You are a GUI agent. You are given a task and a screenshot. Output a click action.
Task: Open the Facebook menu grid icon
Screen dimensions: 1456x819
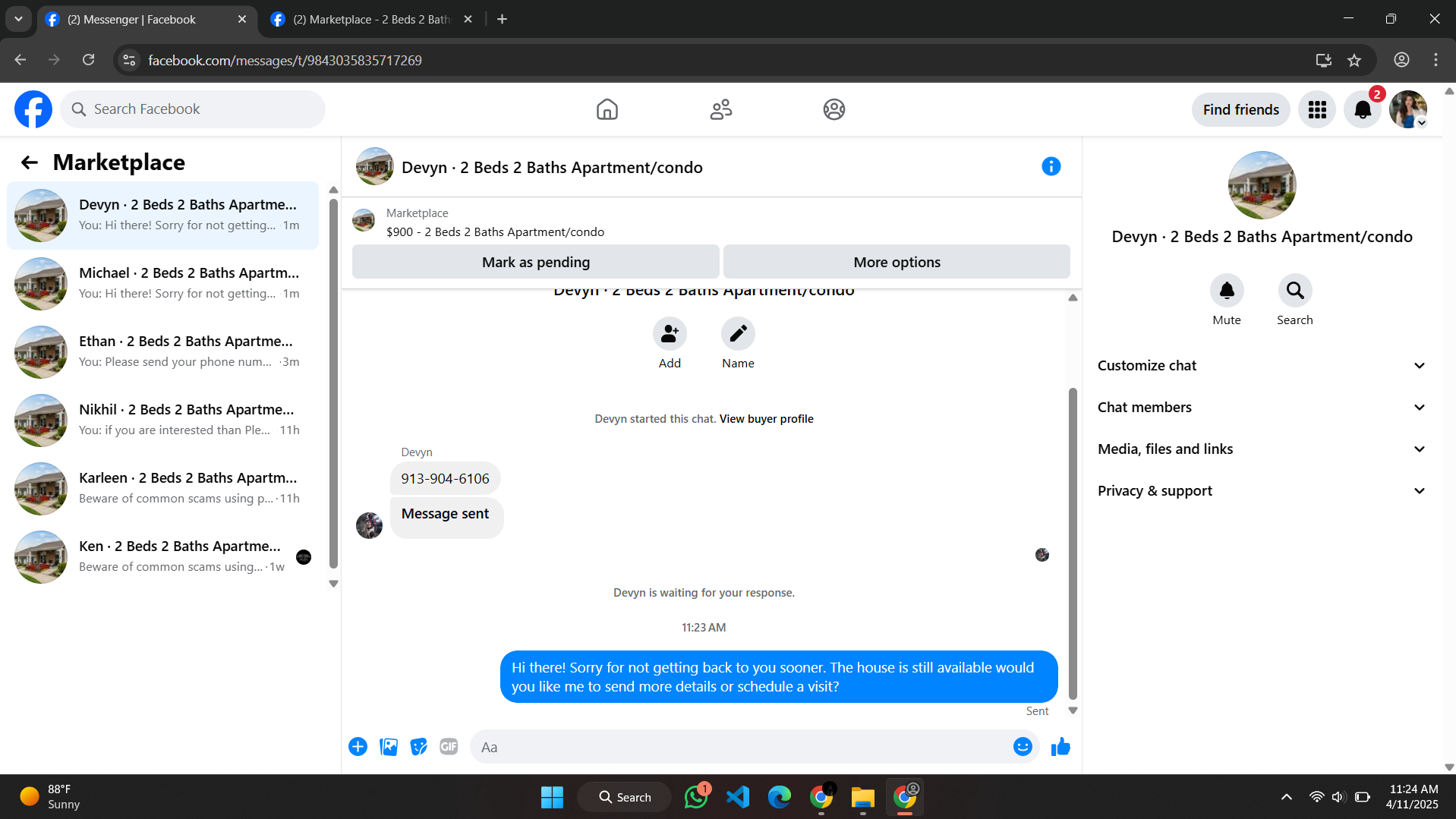point(1317,109)
